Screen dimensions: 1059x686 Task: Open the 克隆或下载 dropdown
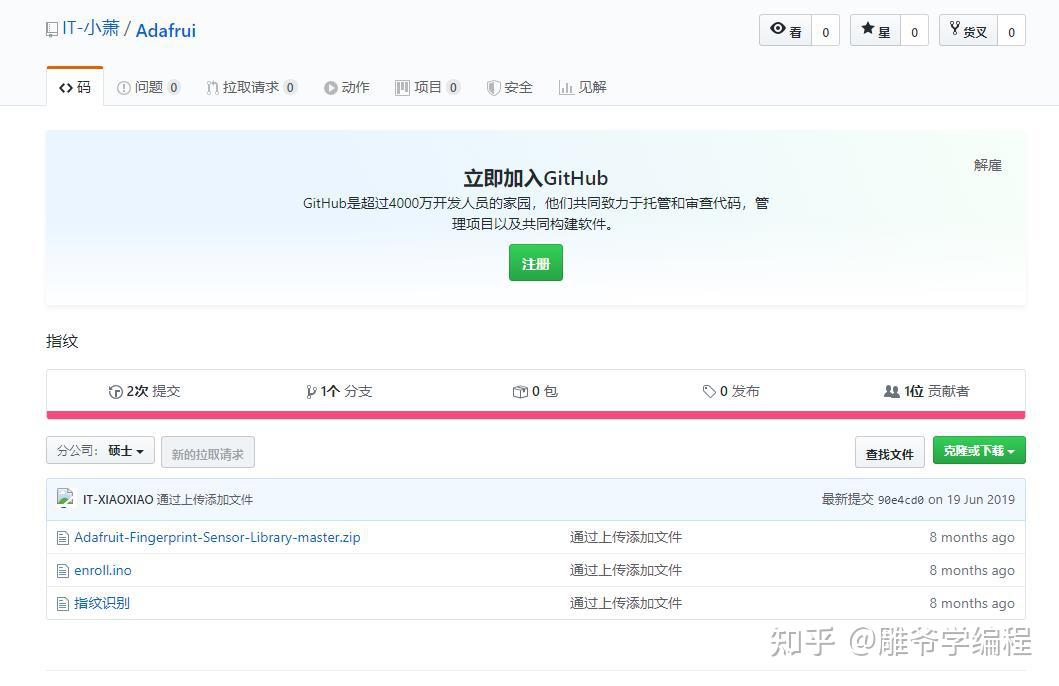click(x=979, y=450)
